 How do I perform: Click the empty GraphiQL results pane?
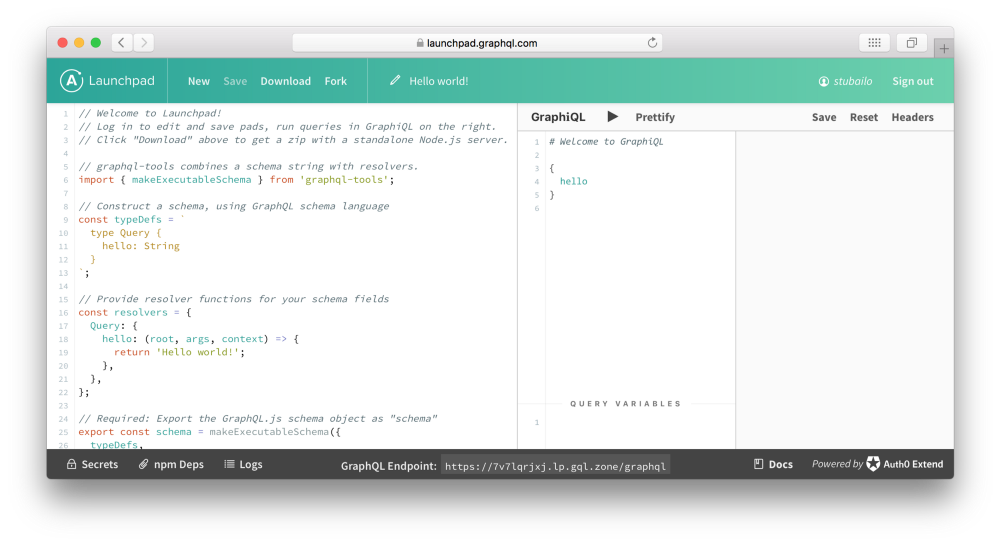(x=844, y=290)
